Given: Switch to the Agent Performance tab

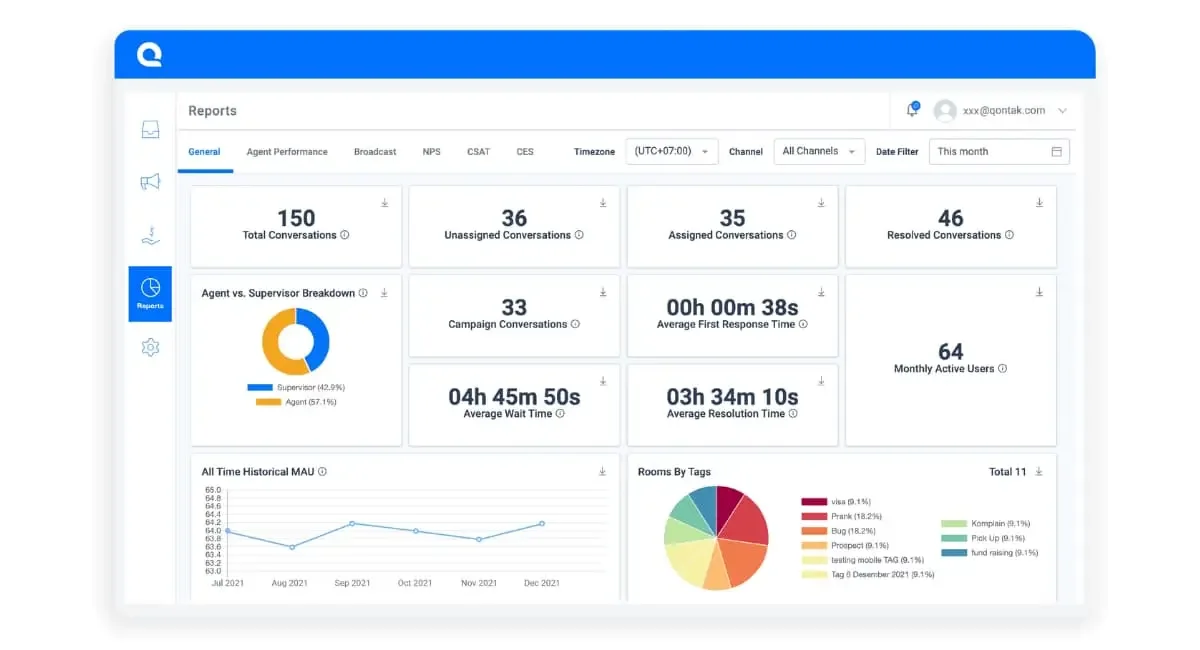Looking at the screenshot, I should (x=287, y=152).
